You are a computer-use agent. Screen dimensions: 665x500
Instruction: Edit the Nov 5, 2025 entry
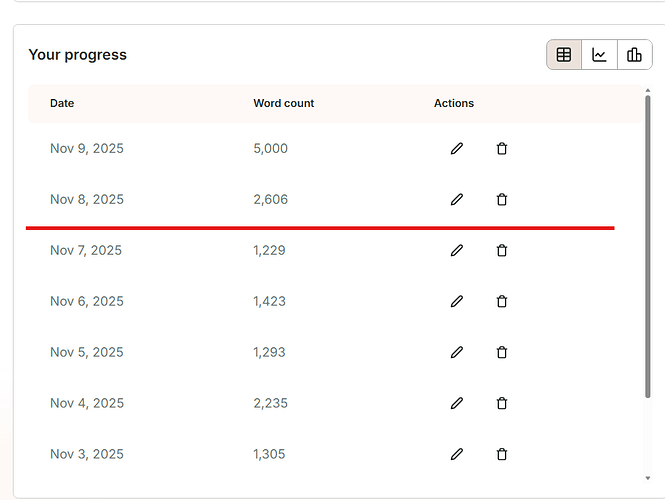click(457, 352)
